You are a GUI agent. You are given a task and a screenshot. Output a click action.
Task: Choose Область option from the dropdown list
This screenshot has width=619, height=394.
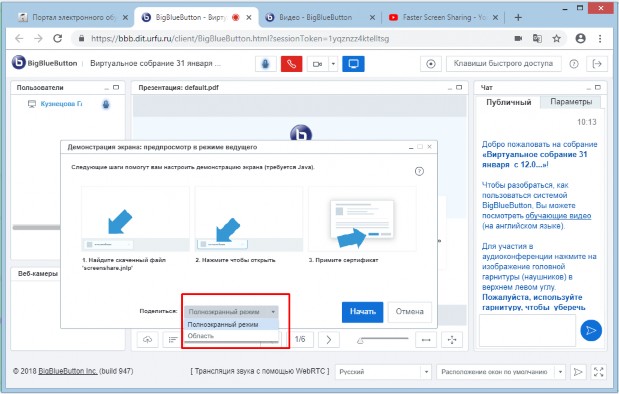pyautogui.click(x=231, y=336)
